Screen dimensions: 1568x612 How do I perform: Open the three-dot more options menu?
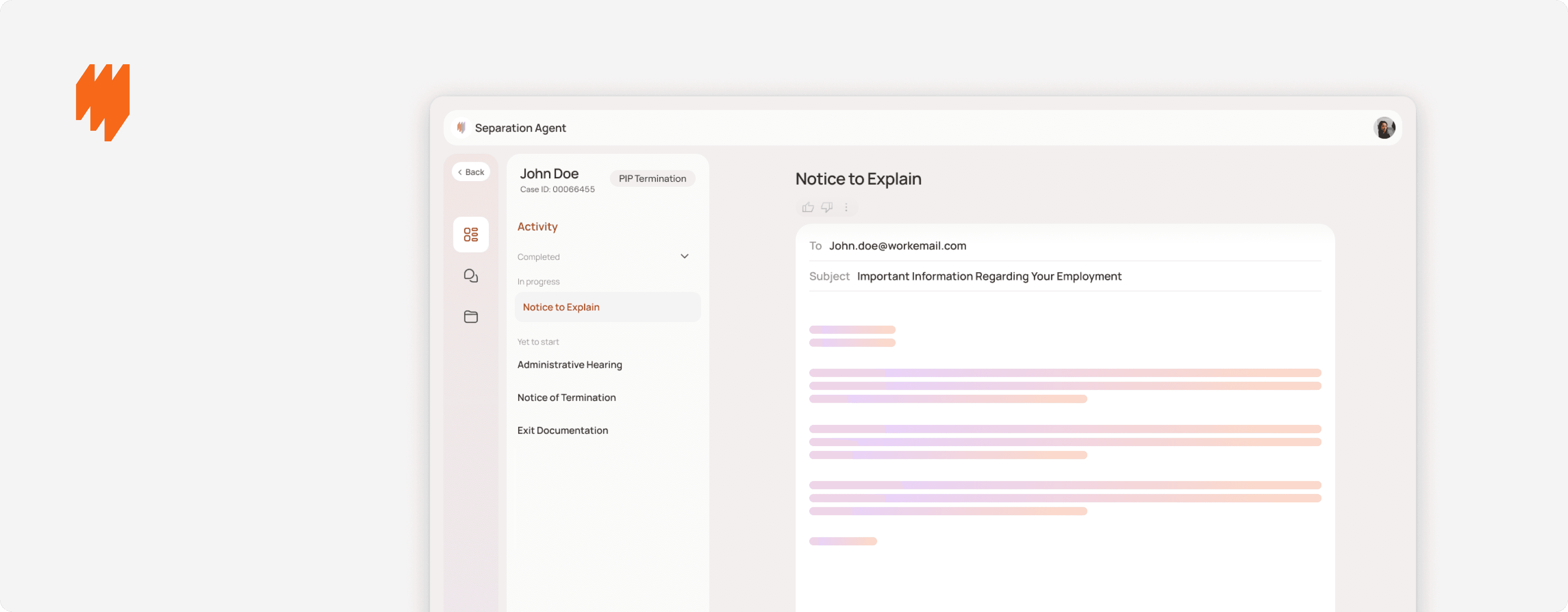tap(846, 208)
